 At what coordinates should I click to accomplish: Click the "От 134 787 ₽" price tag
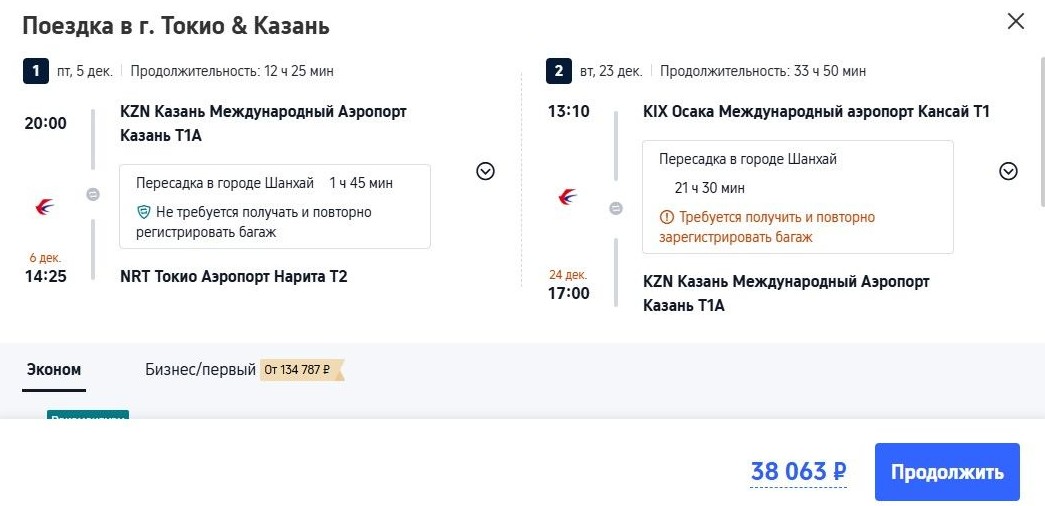[301, 370]
